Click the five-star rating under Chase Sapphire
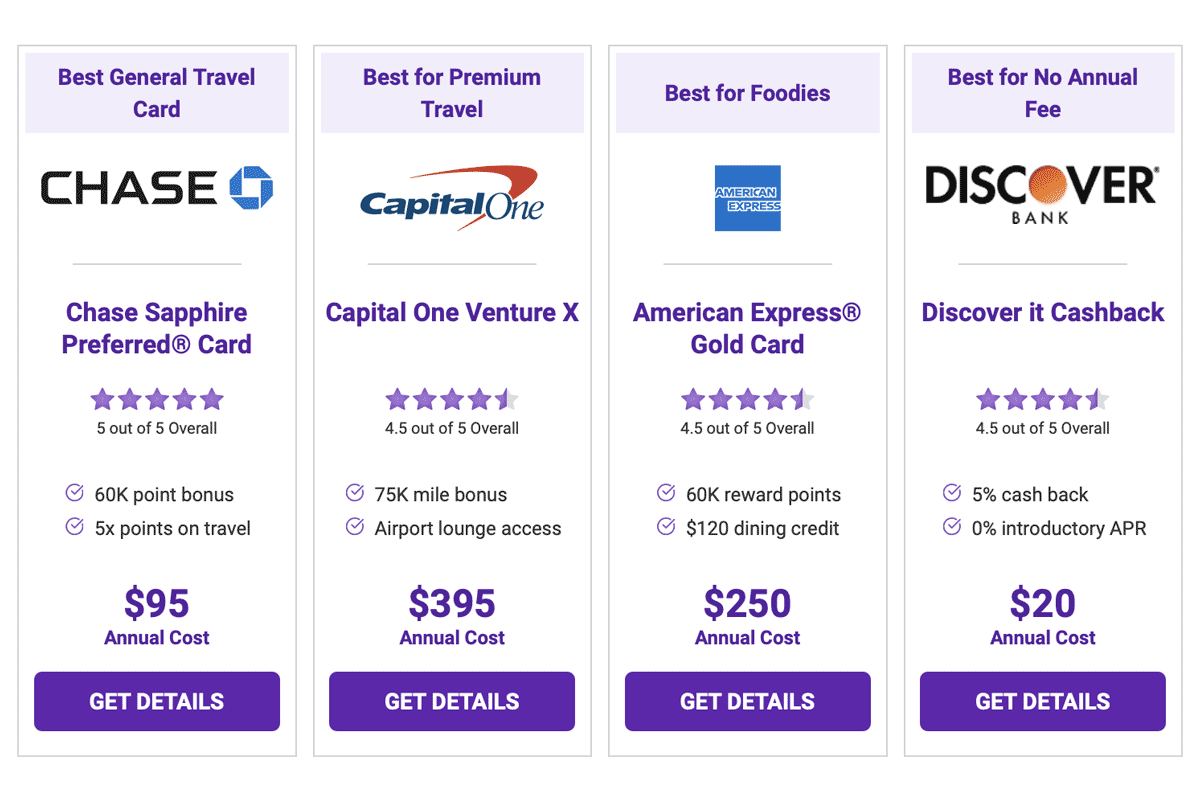The height and width of the screenshot is (800, 1200). click(x=157, y=400)
